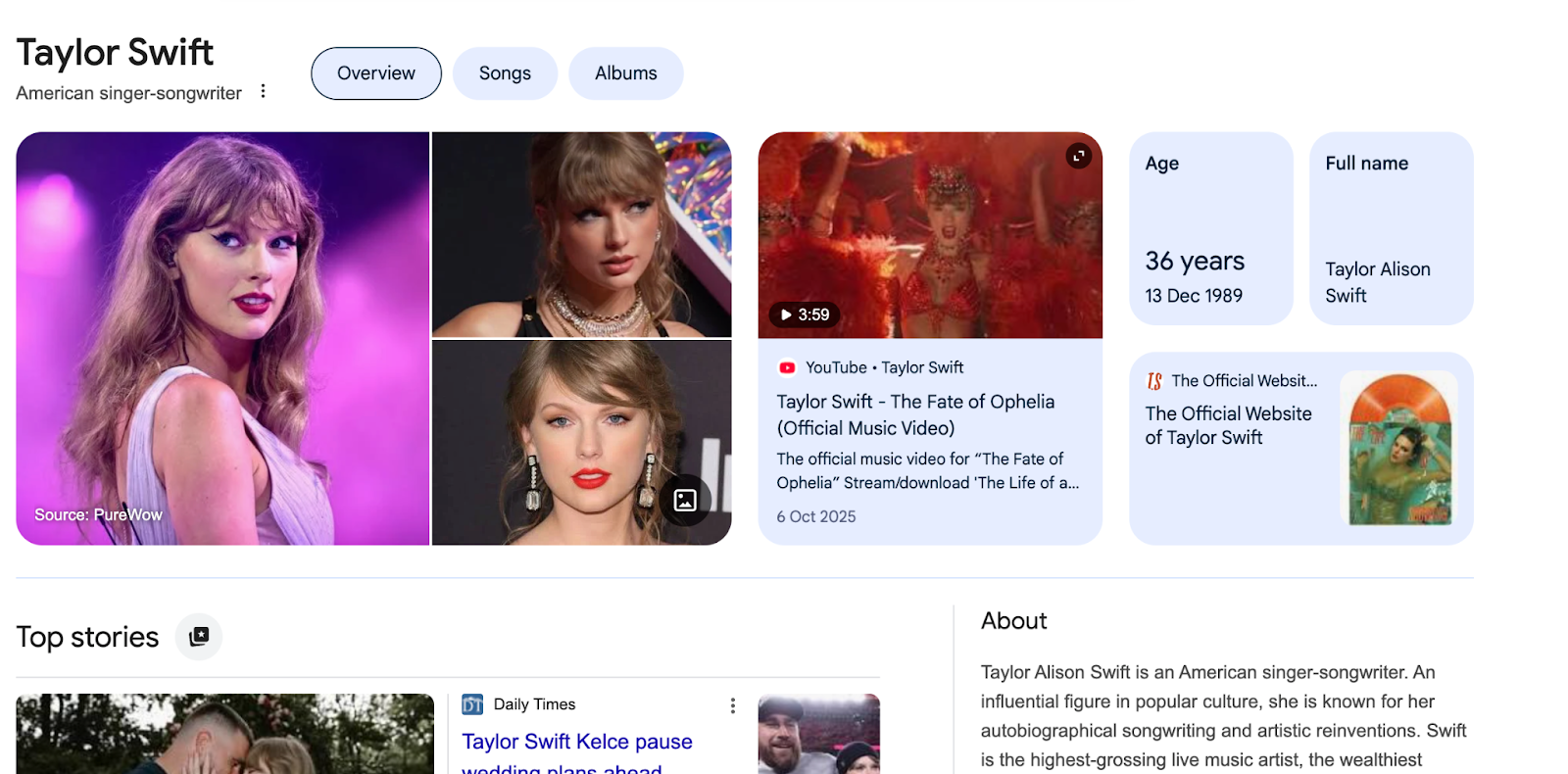The height and width of the screenshot is (774, 1568).
Task: Click the About heading
Action: pos(1014,621)
